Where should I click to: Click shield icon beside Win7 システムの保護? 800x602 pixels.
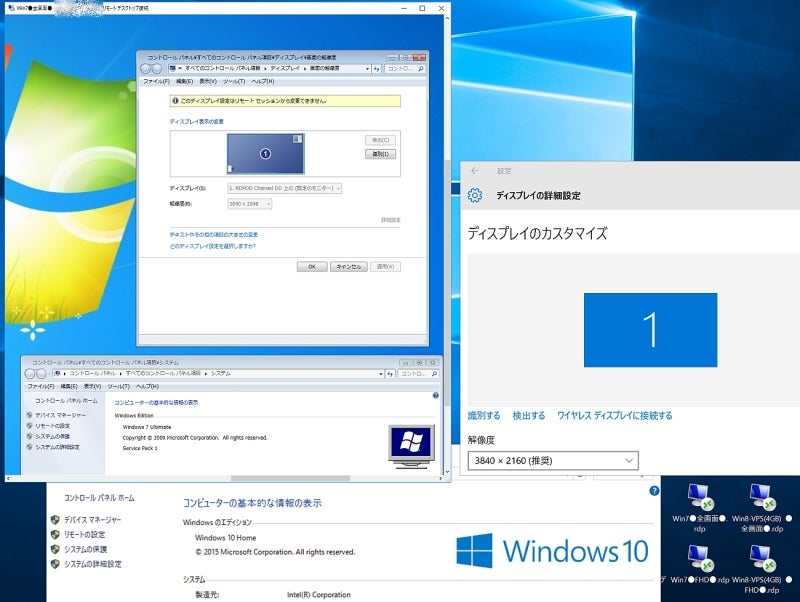pos(30,436)
